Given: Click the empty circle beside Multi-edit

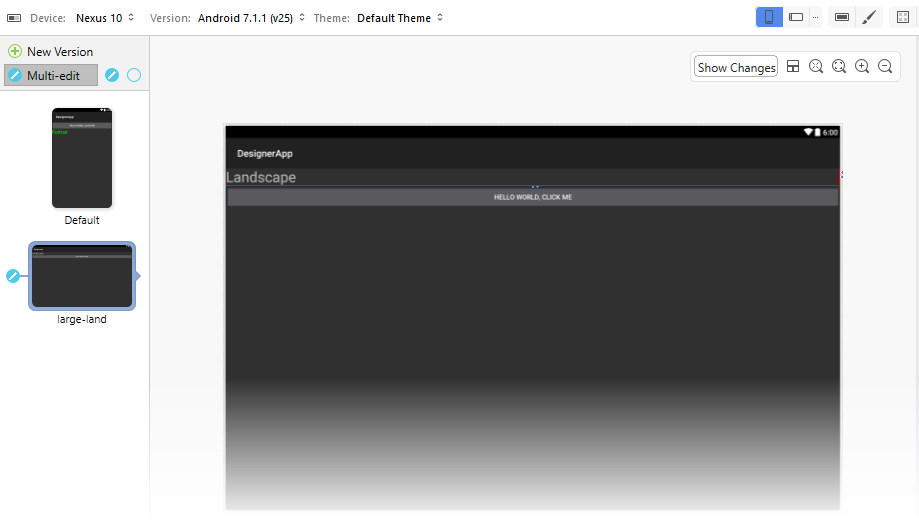Looking at the screenshot, I should tap(134, 75).
